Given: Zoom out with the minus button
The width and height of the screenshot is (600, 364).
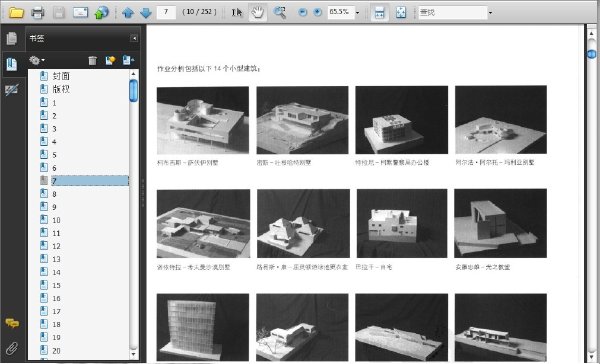Looking at the screenshot, I should [x=302, y=12].
